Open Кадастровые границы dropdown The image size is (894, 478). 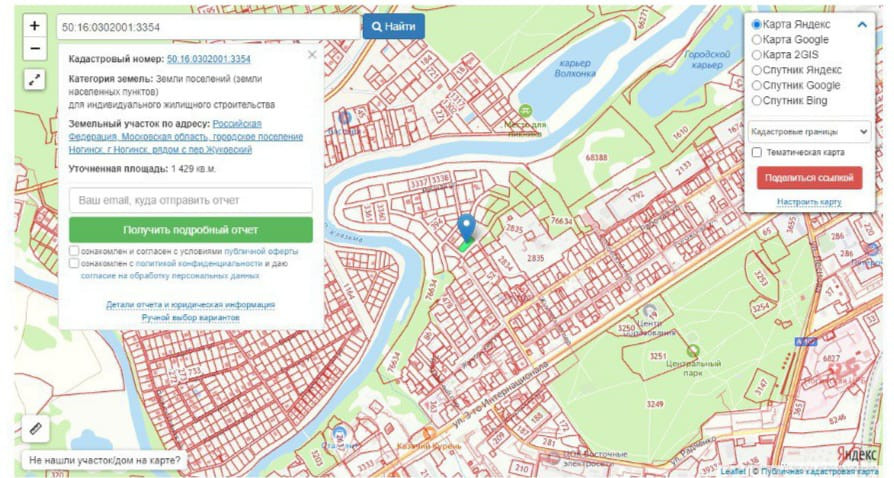pos(810,132)
